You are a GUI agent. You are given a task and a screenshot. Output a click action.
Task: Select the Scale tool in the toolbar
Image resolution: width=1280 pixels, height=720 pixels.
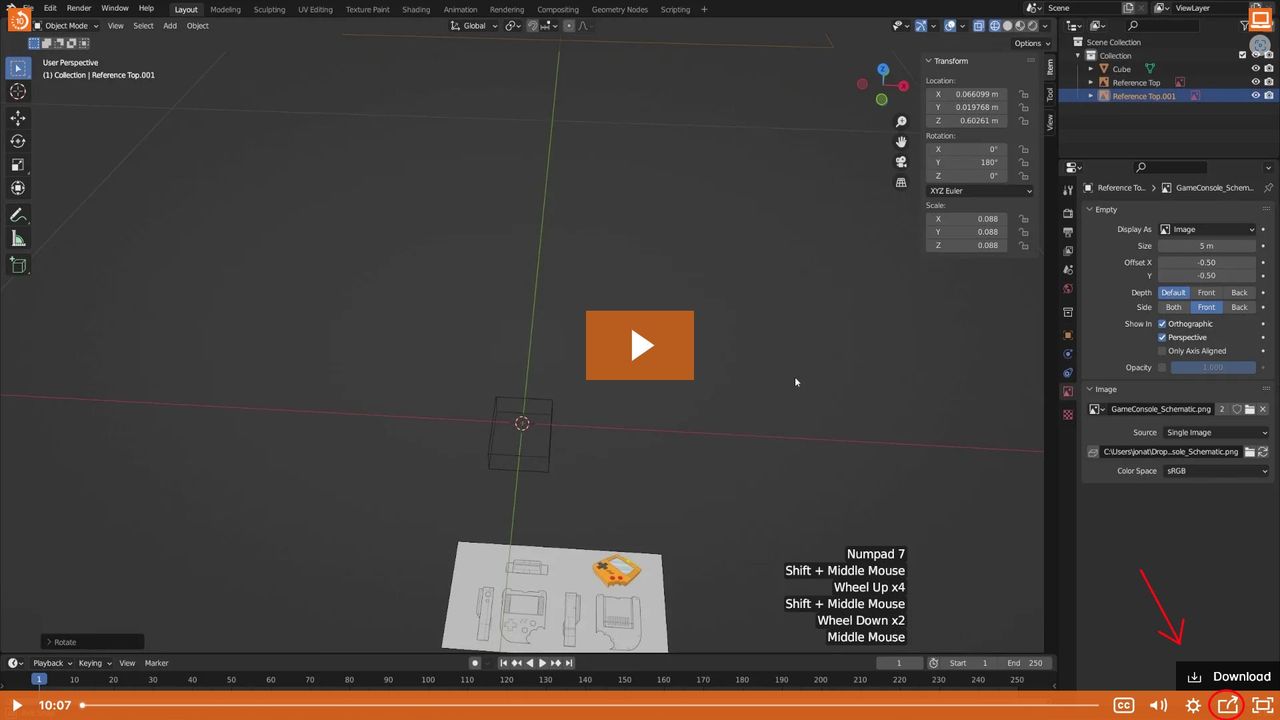(x=18, y=165)
